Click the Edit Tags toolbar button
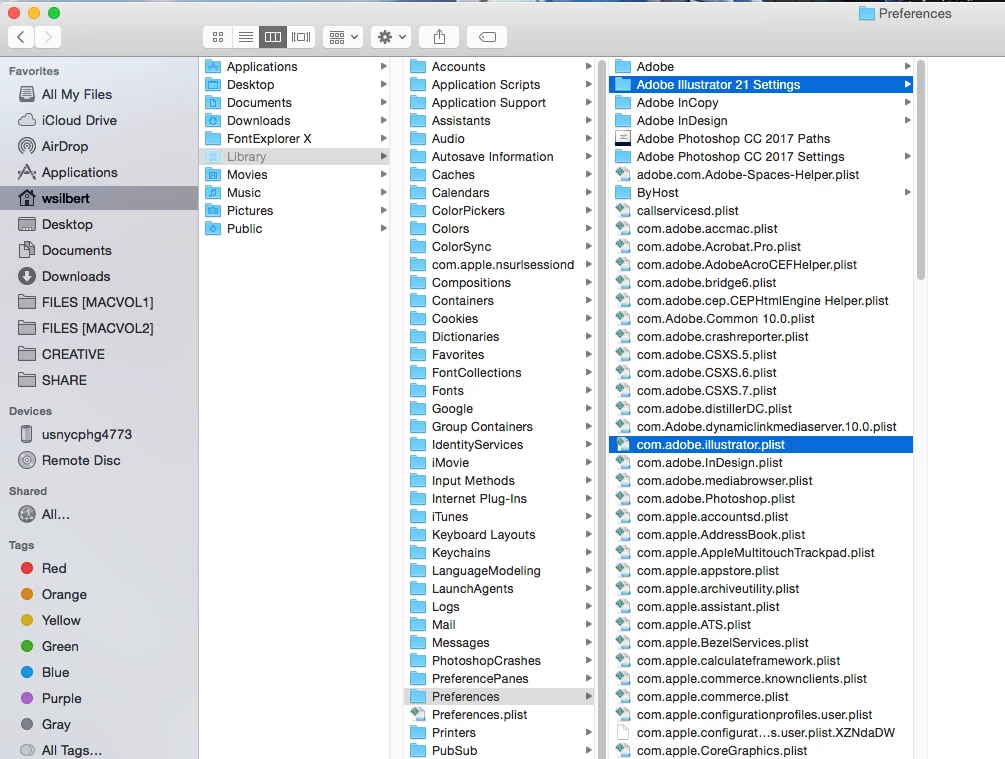 point(487,37)
